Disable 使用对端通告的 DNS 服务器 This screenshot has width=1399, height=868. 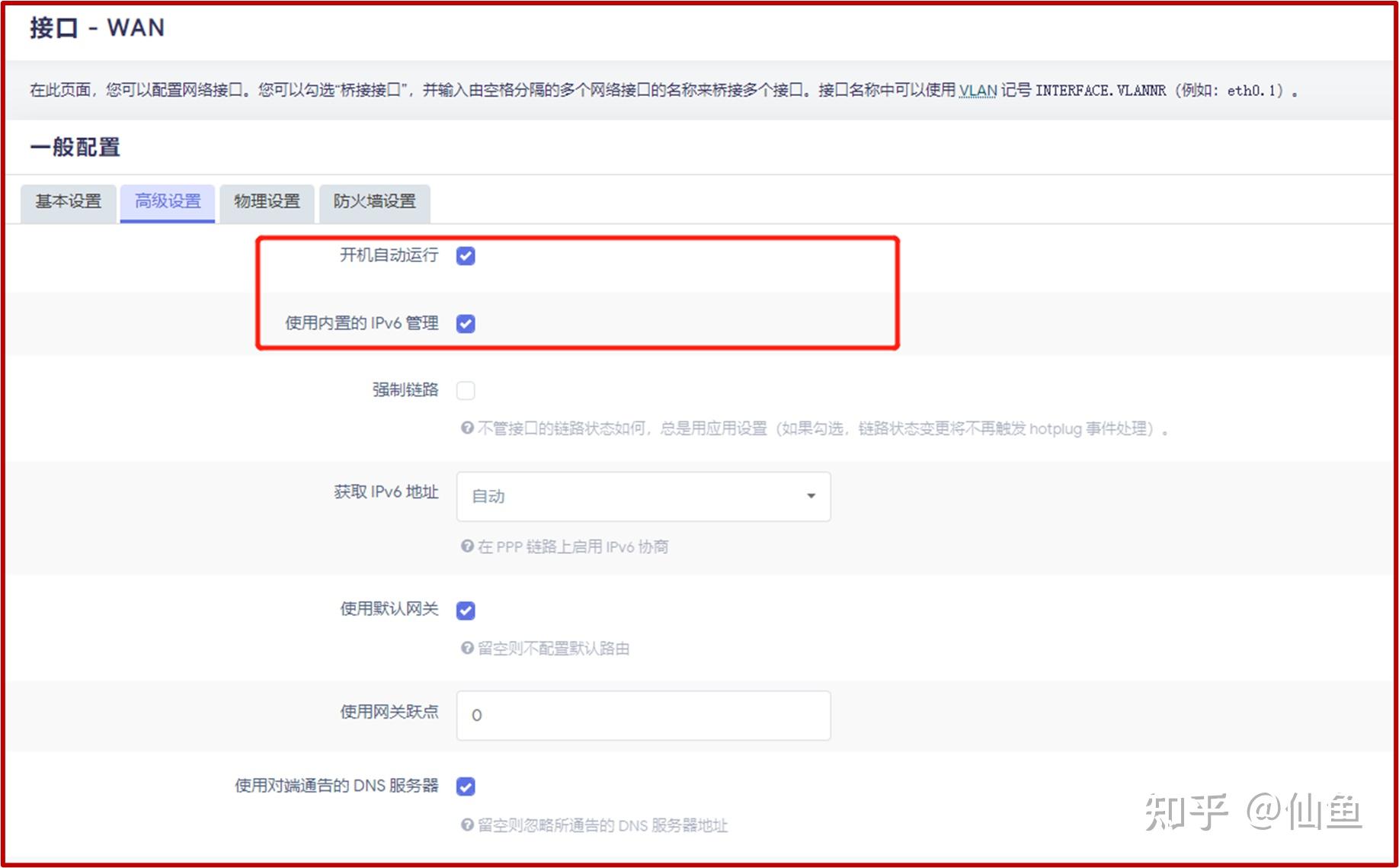pos(466,786)
